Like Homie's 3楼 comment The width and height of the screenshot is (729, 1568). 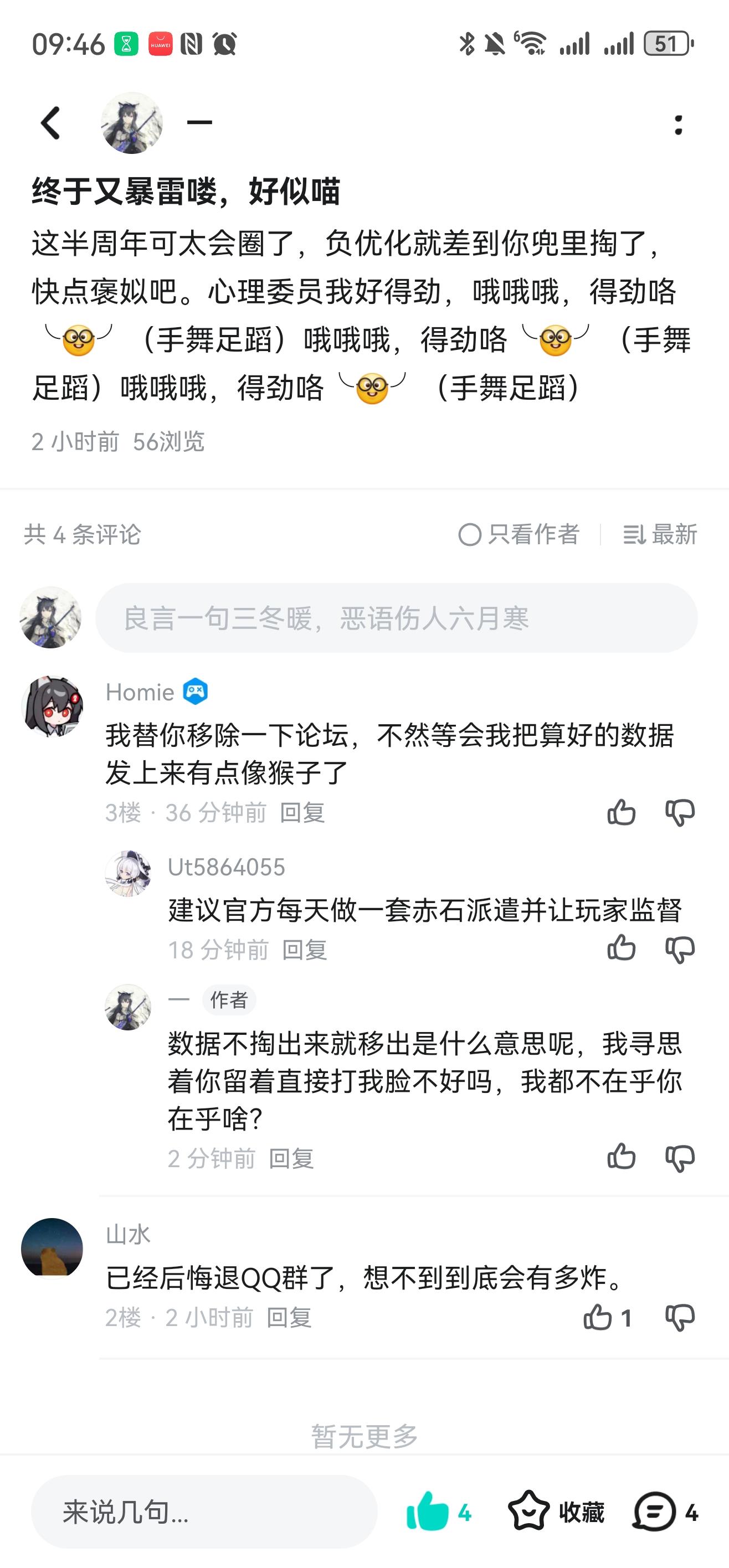[621, 812]
